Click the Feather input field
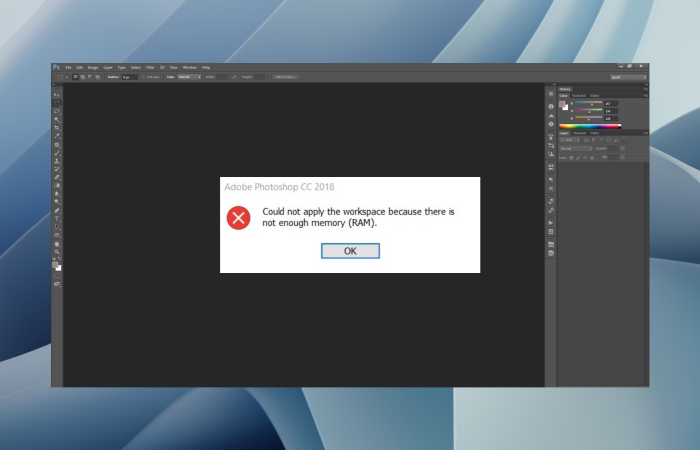700x450 pixels. pyautogui.click(x=130, y=77)
